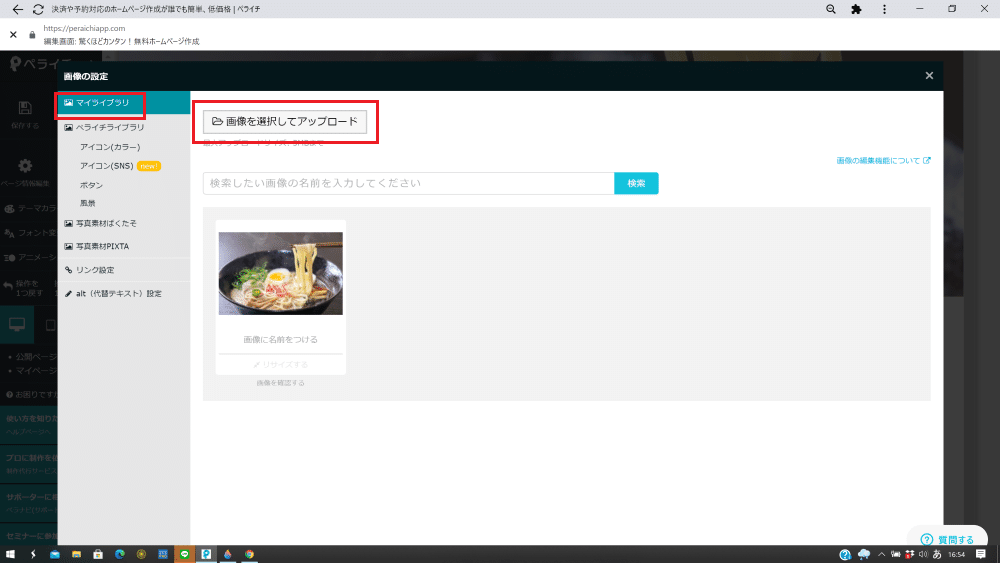
Task: Show hidden tray icons chevron
Action: (881, 554)
